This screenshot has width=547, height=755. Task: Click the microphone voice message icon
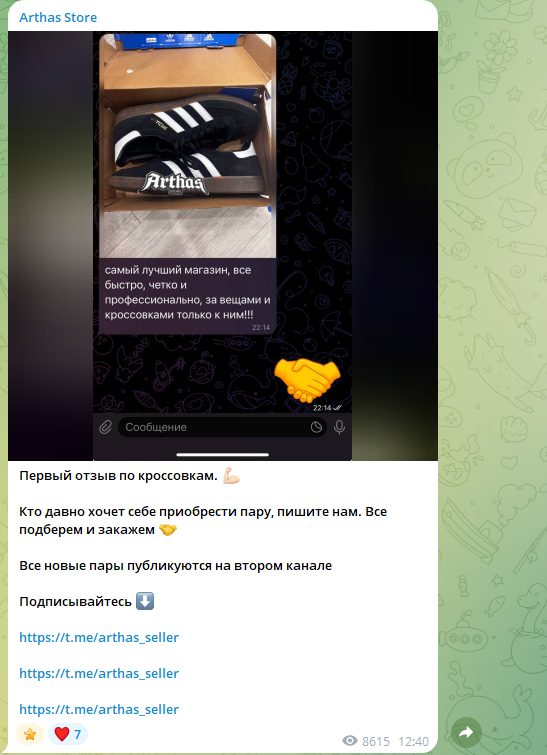coord(339,427)
